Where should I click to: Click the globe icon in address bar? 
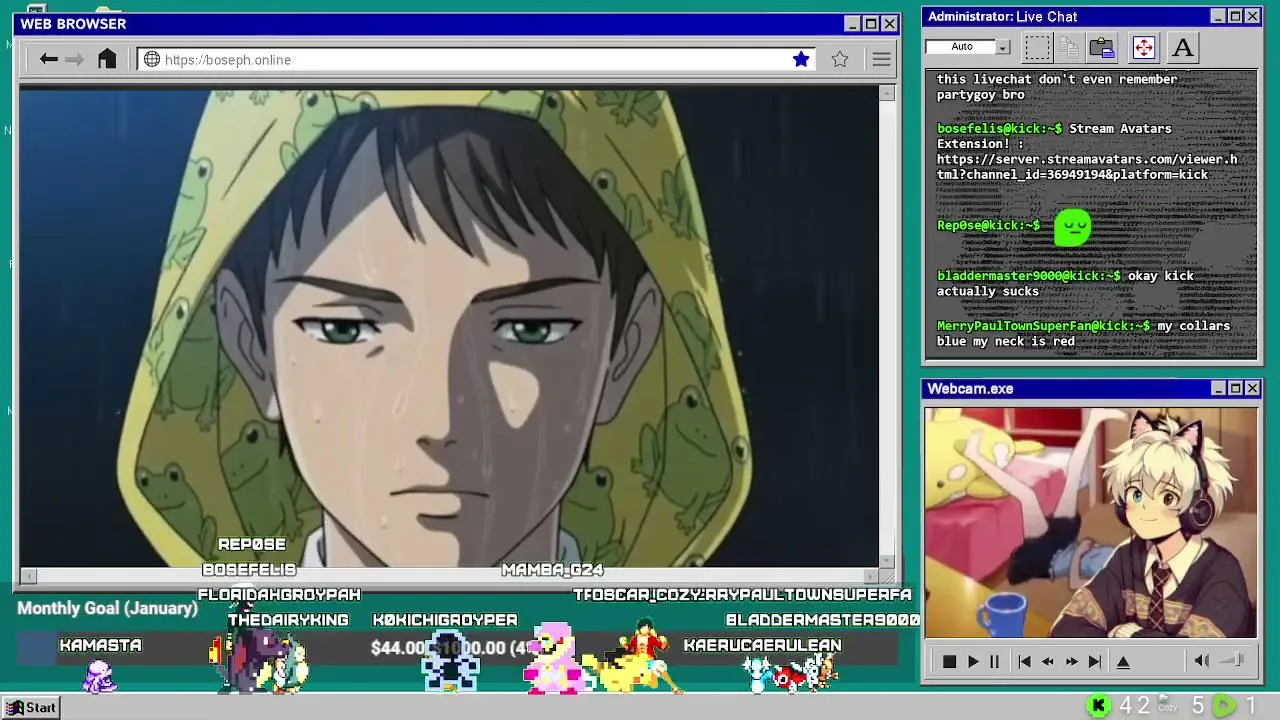tap(152, 59)
